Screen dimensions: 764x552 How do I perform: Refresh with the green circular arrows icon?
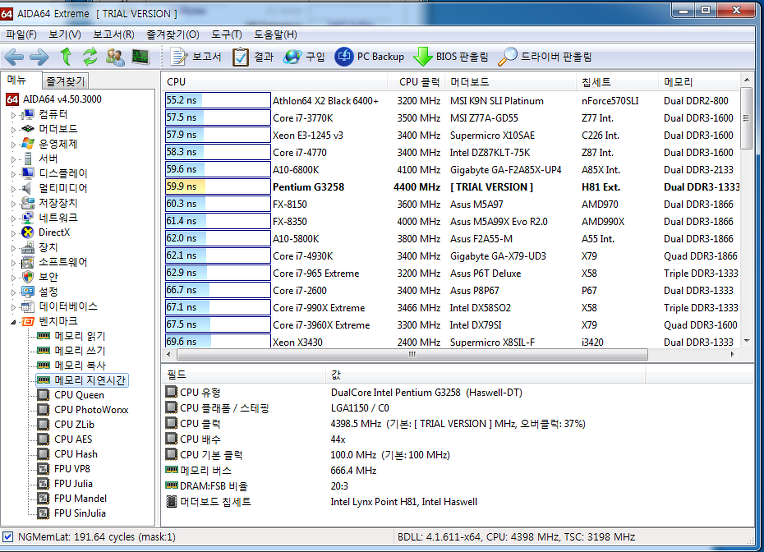pyautogui.click(x=90, y=57)
